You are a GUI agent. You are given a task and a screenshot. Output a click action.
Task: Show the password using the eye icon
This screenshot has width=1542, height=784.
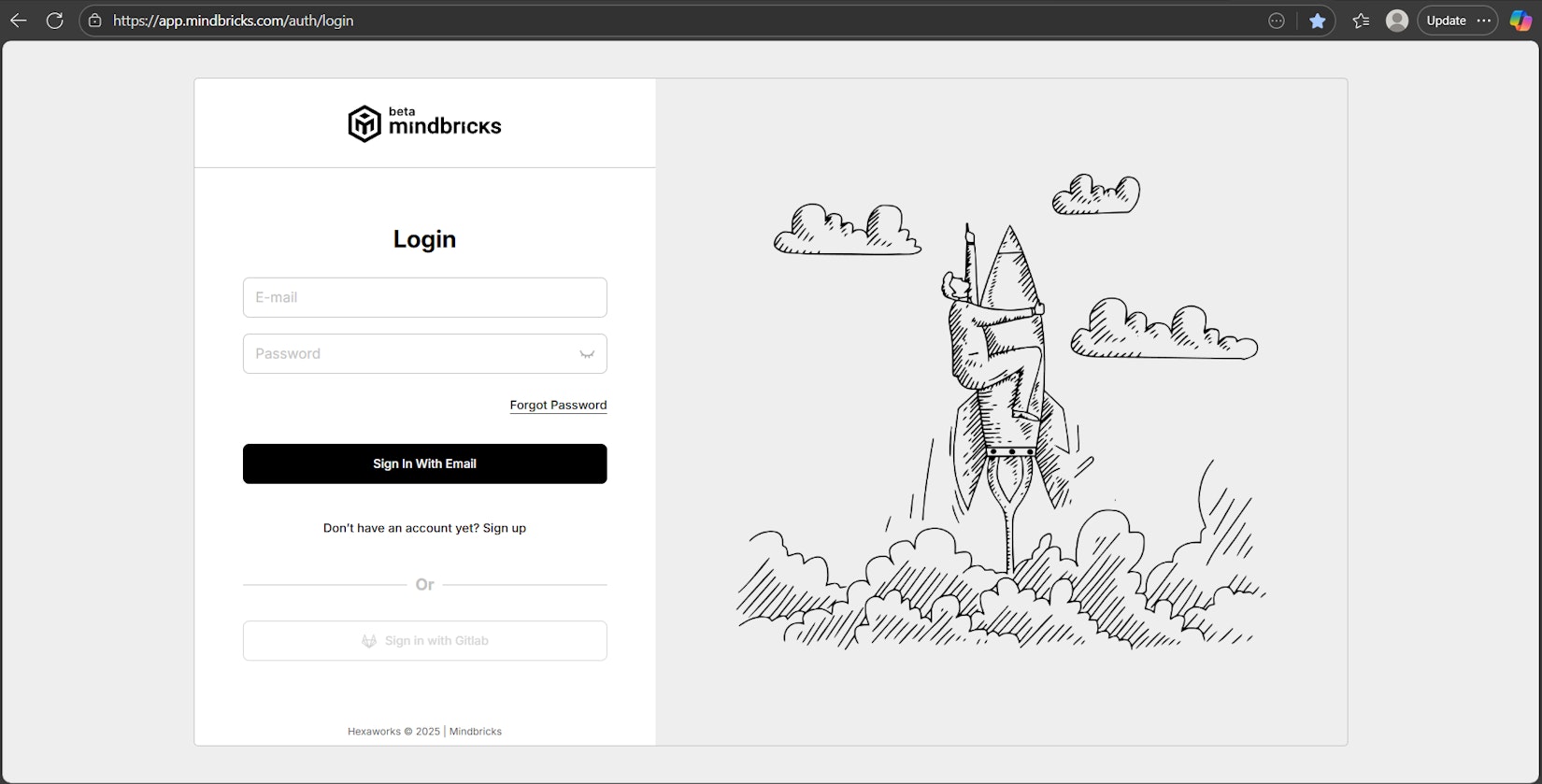pos(587,354)
